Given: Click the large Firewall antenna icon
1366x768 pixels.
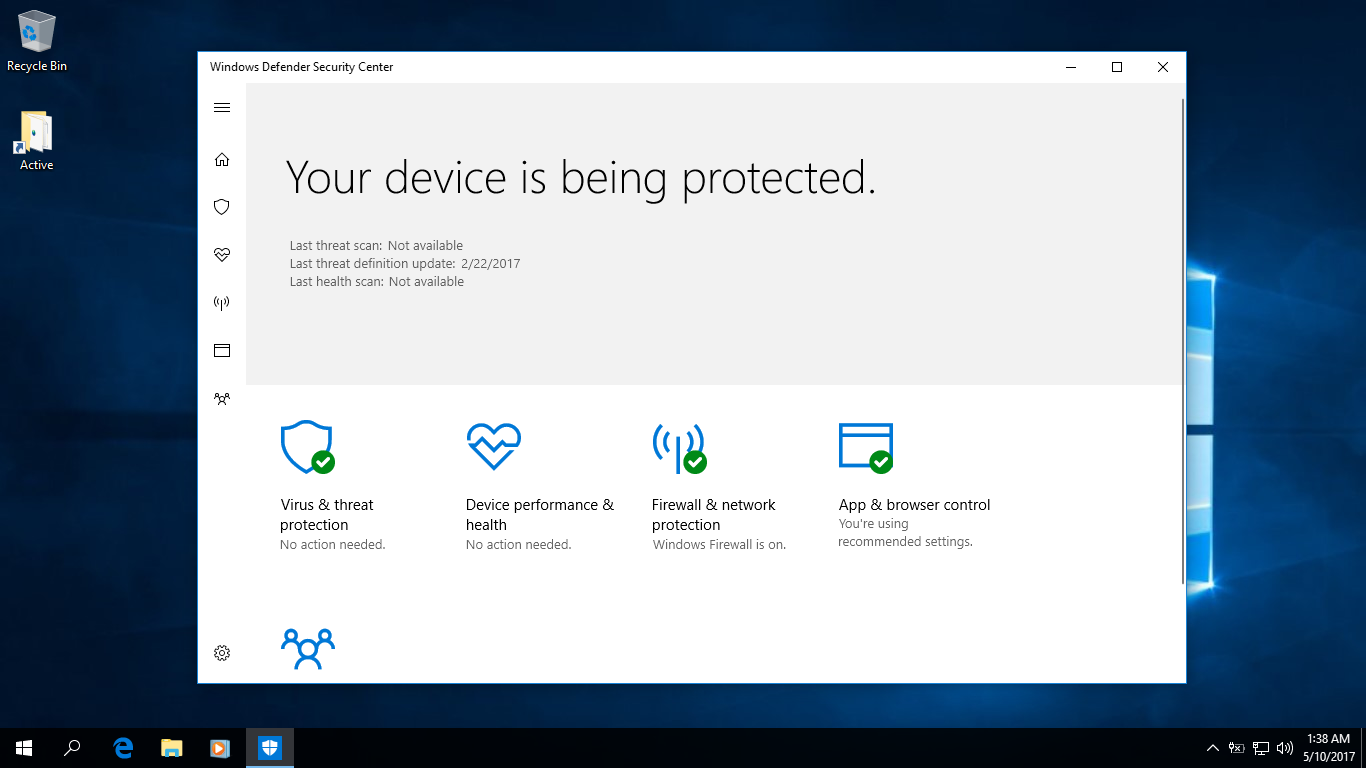Looking at the screenshot, I should [x=679, y=448].
